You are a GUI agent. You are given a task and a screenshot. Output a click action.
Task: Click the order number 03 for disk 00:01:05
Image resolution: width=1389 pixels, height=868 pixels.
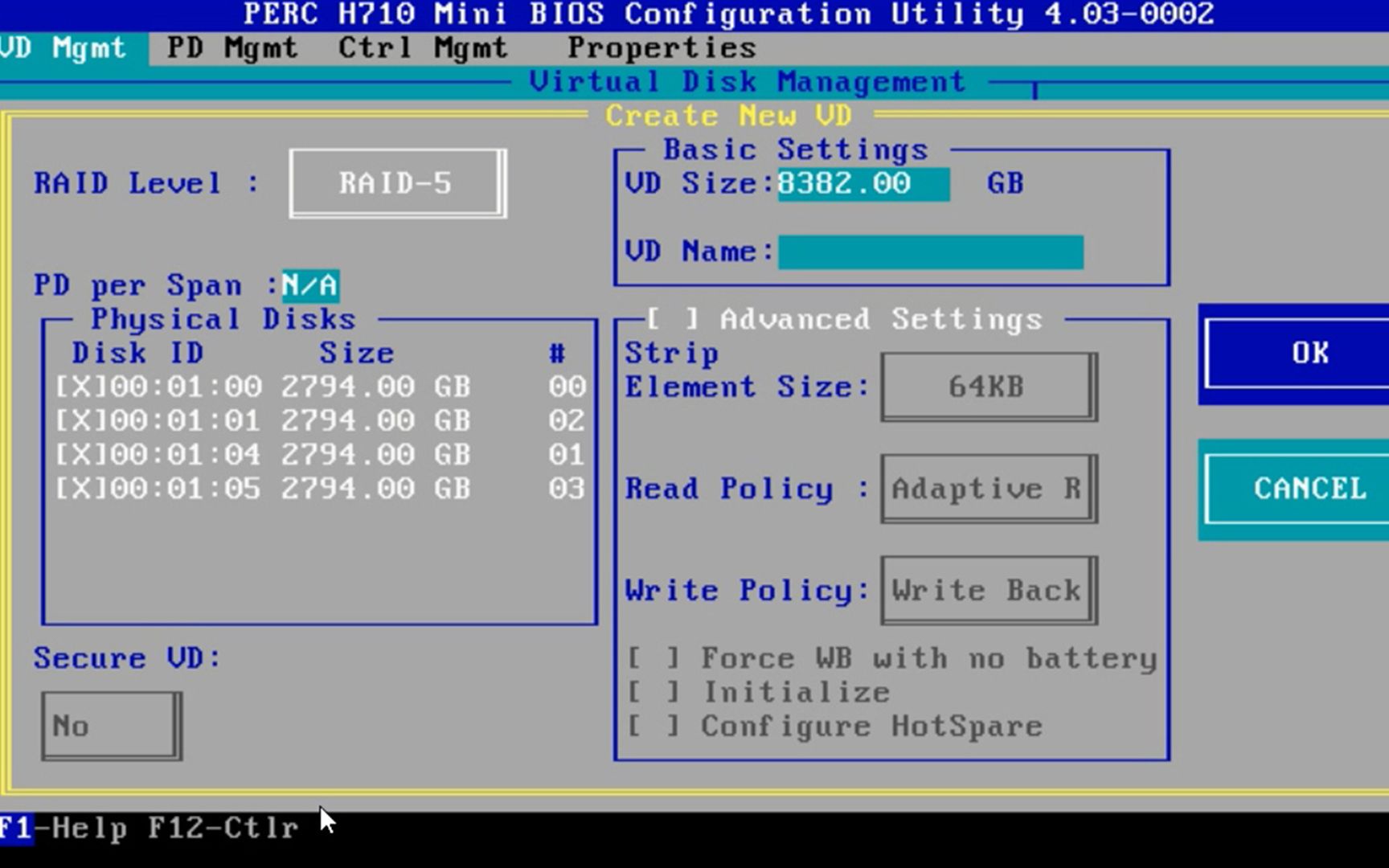pos(567,489)
